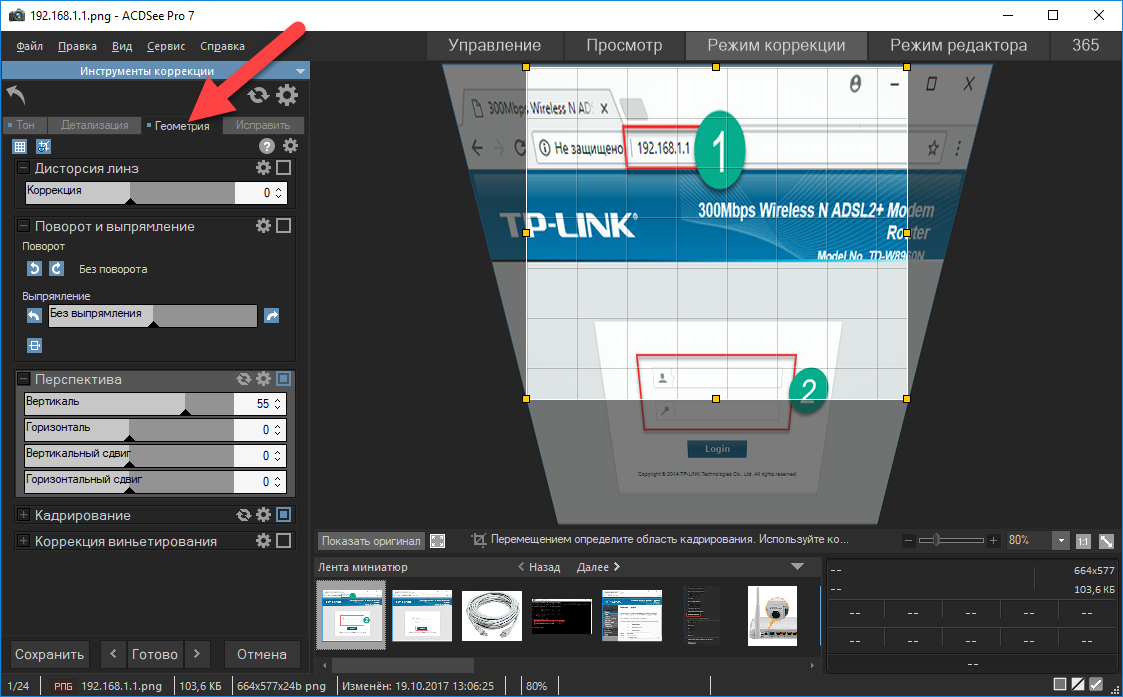Screen dimensions: 1123x697
Task: Open the Сервис menu
Action: (x=165, y=46)
